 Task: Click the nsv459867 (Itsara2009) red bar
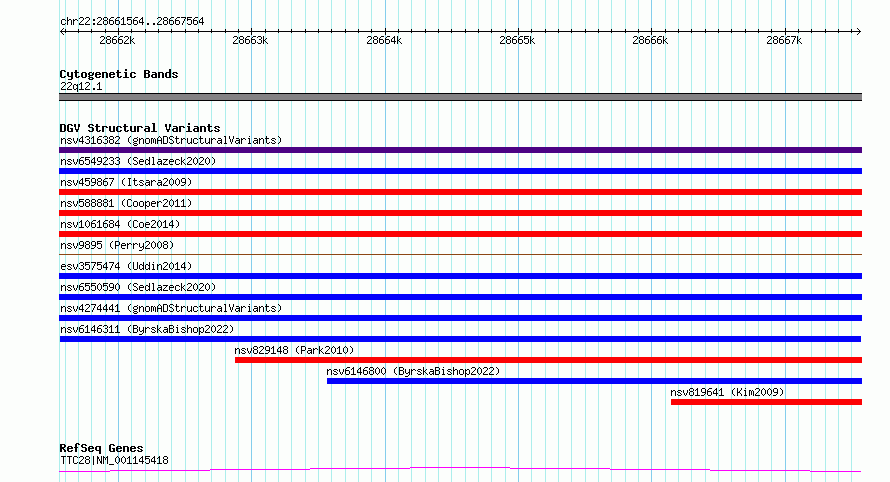pyautogui.click(x=460, y=192)
